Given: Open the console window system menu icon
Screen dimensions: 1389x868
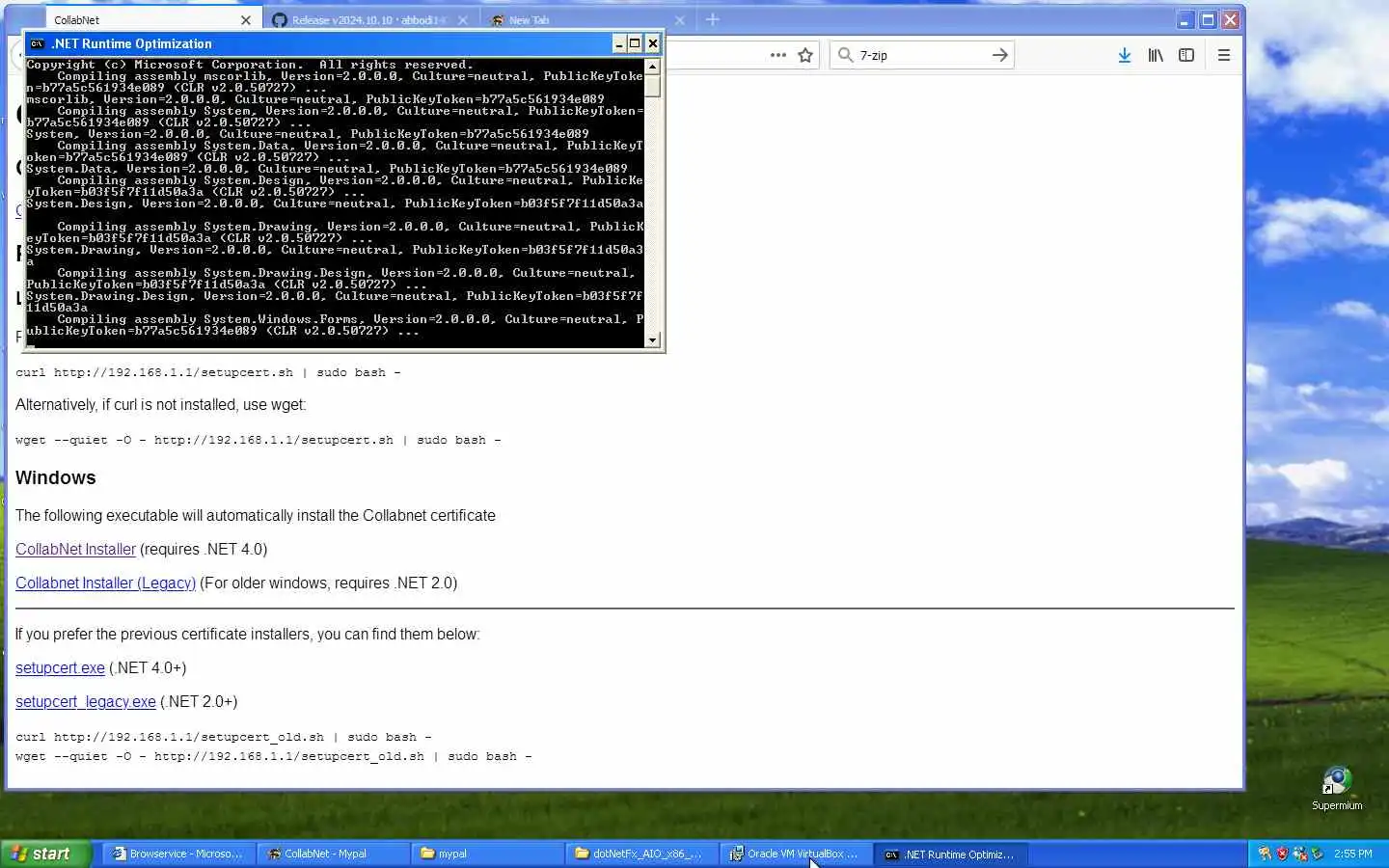Looking at the screenshot, I should pyautogui.click(x=37, y=43).
